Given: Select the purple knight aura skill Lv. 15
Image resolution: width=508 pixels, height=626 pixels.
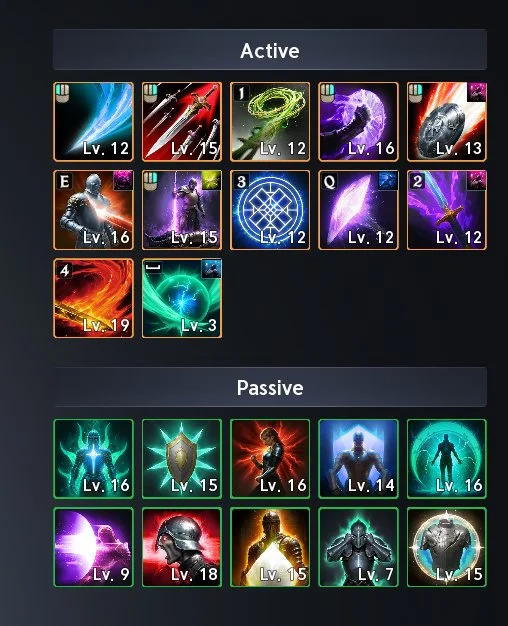Looking at the screenshot, I should coord(182,210).
